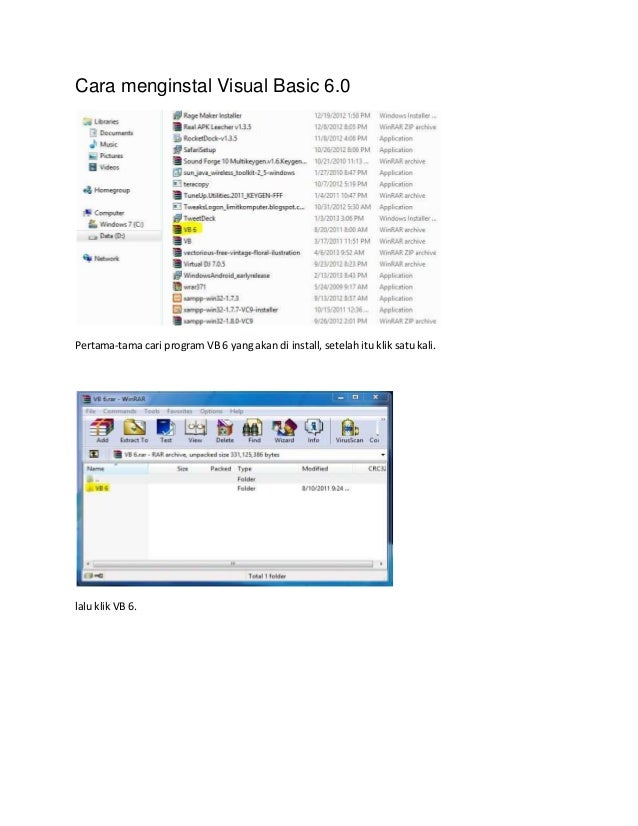Select the SafariSetup file

pos(194,150)
